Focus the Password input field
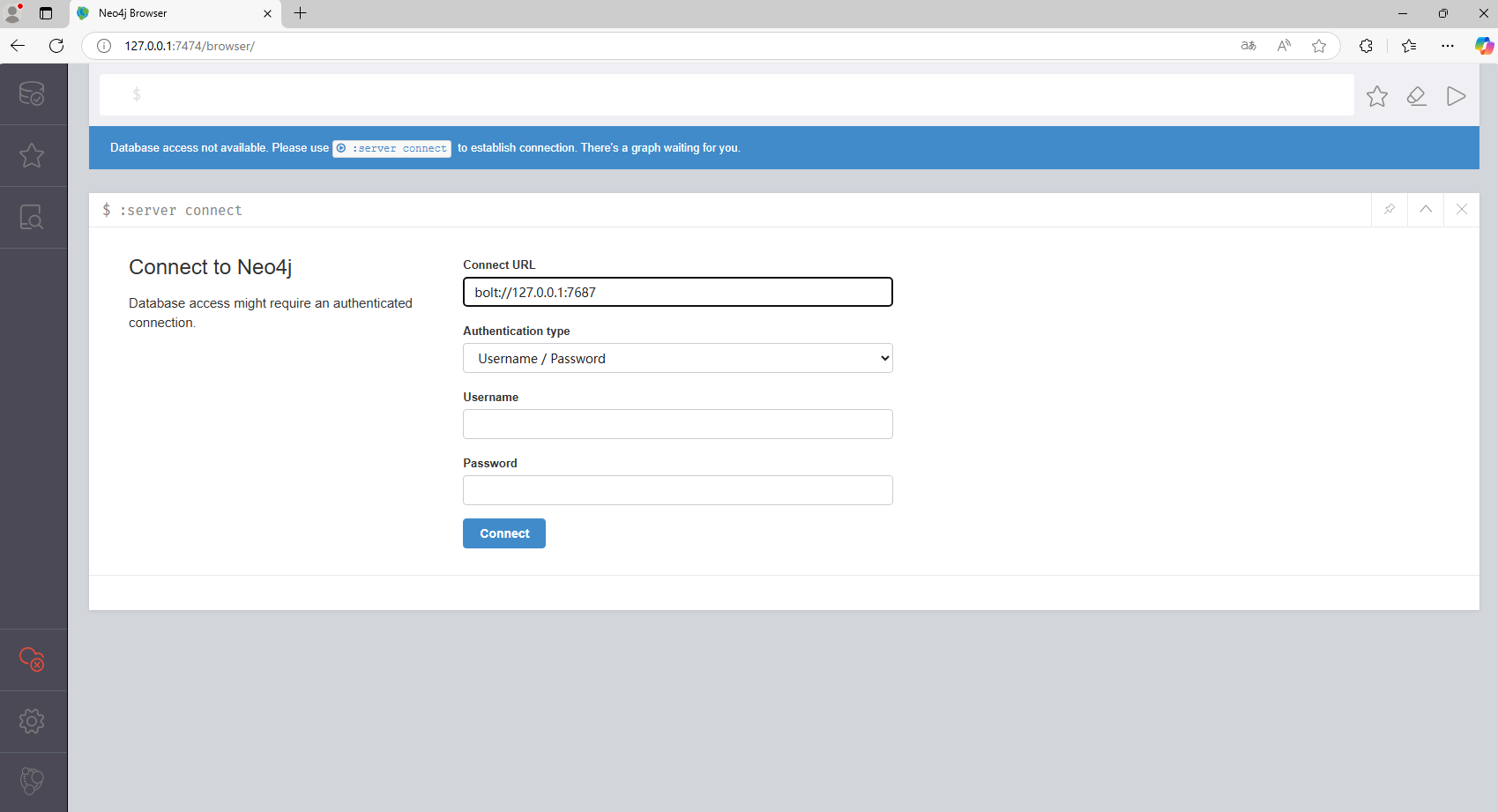The height and width of the screenshot is (812, 1498). [x=678, y=490]
